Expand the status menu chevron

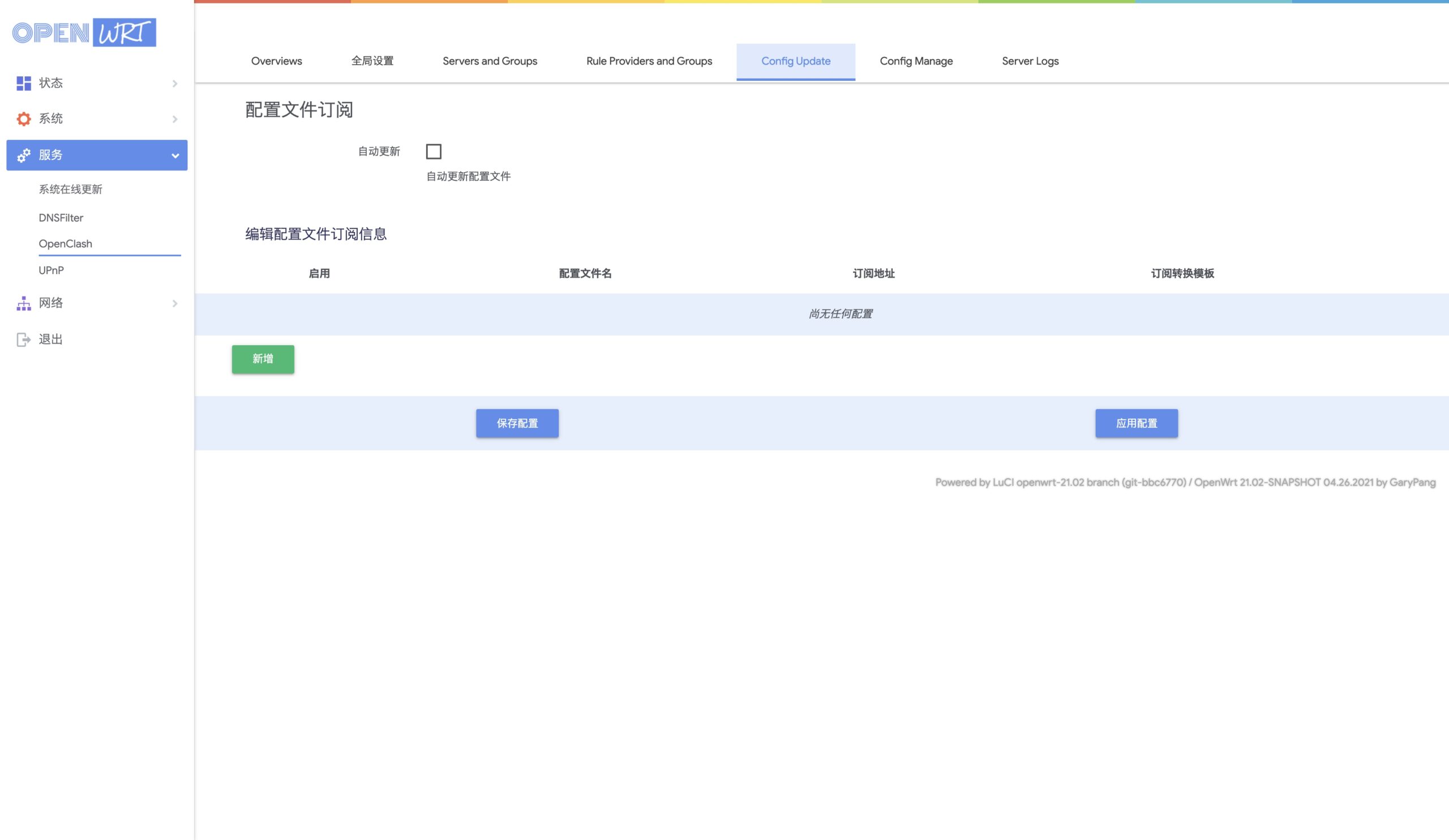coord(175,84)
